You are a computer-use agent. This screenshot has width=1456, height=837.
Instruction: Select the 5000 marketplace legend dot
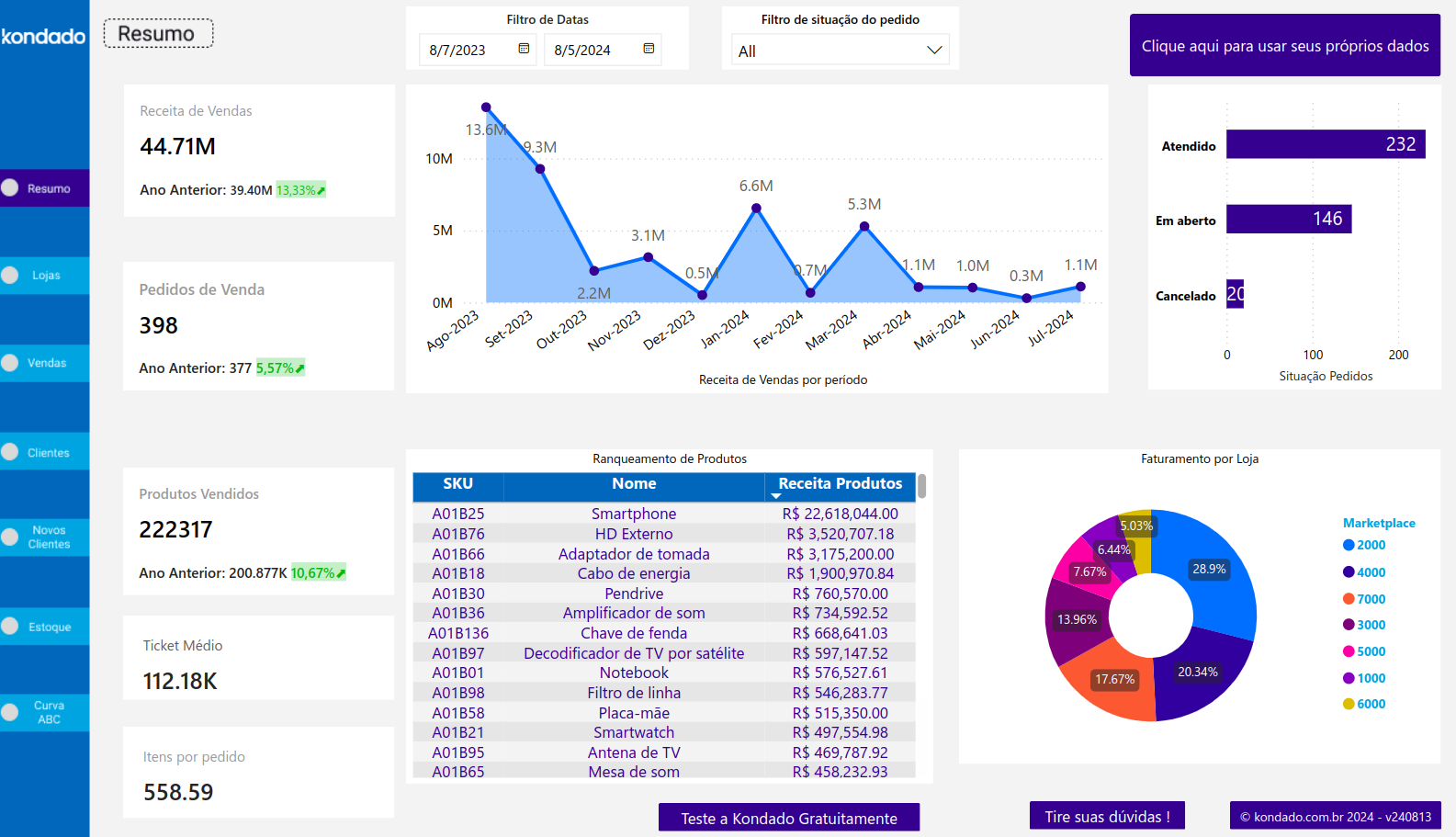1349,651
